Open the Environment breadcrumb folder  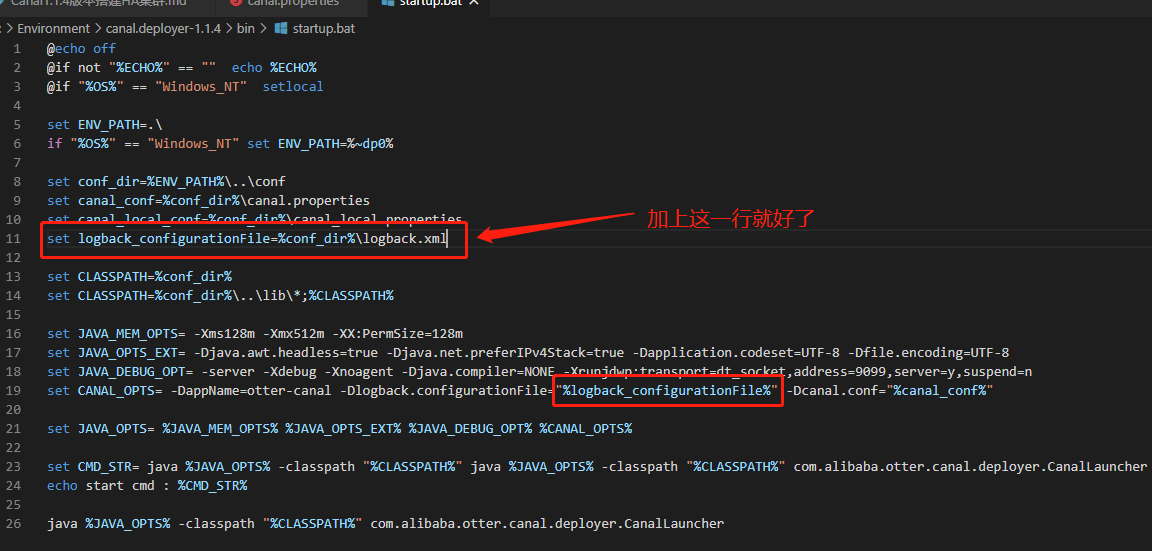(x=53, y=29)
